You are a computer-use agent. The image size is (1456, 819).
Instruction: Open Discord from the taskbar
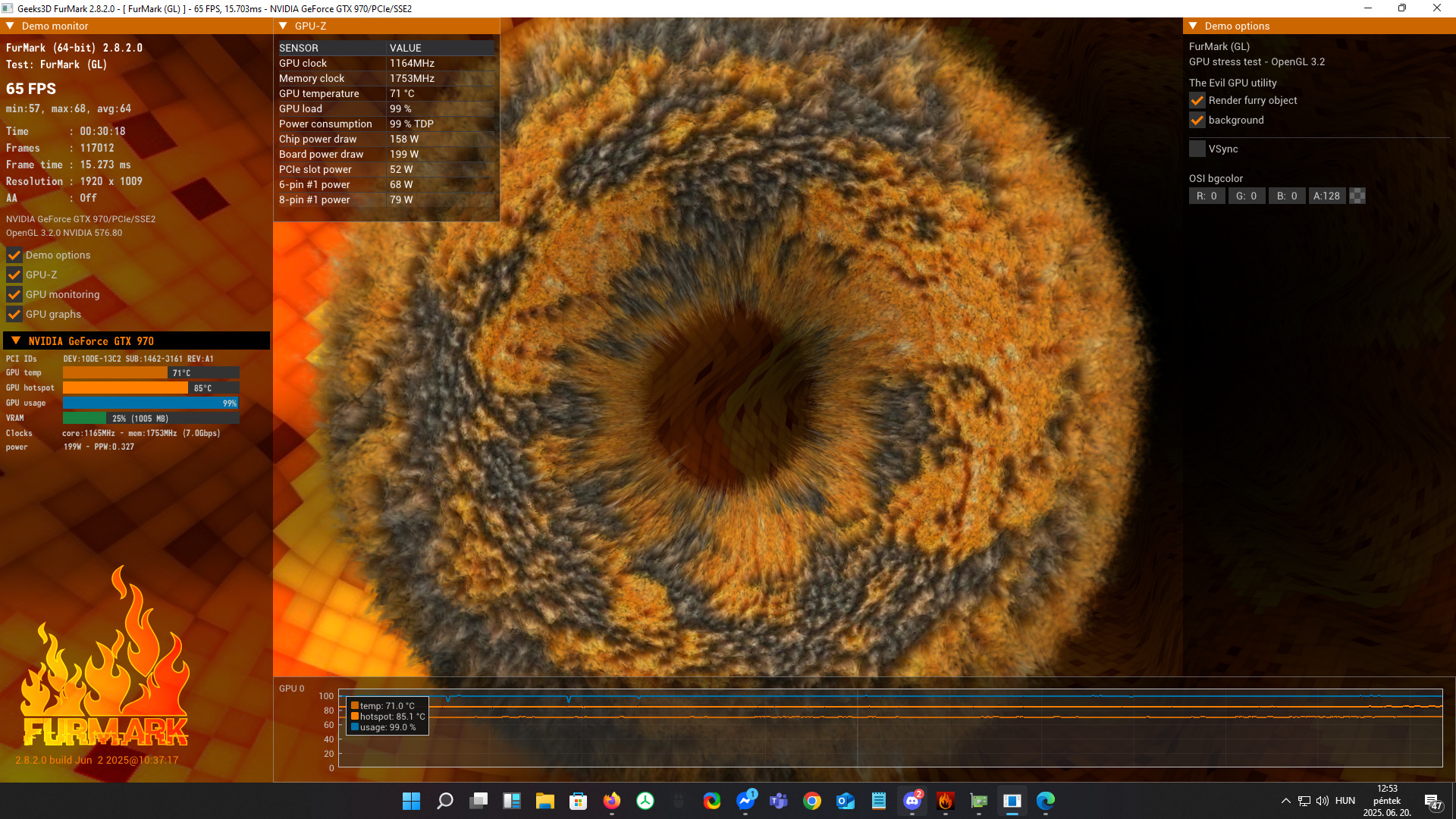click(x=912, y=801)
